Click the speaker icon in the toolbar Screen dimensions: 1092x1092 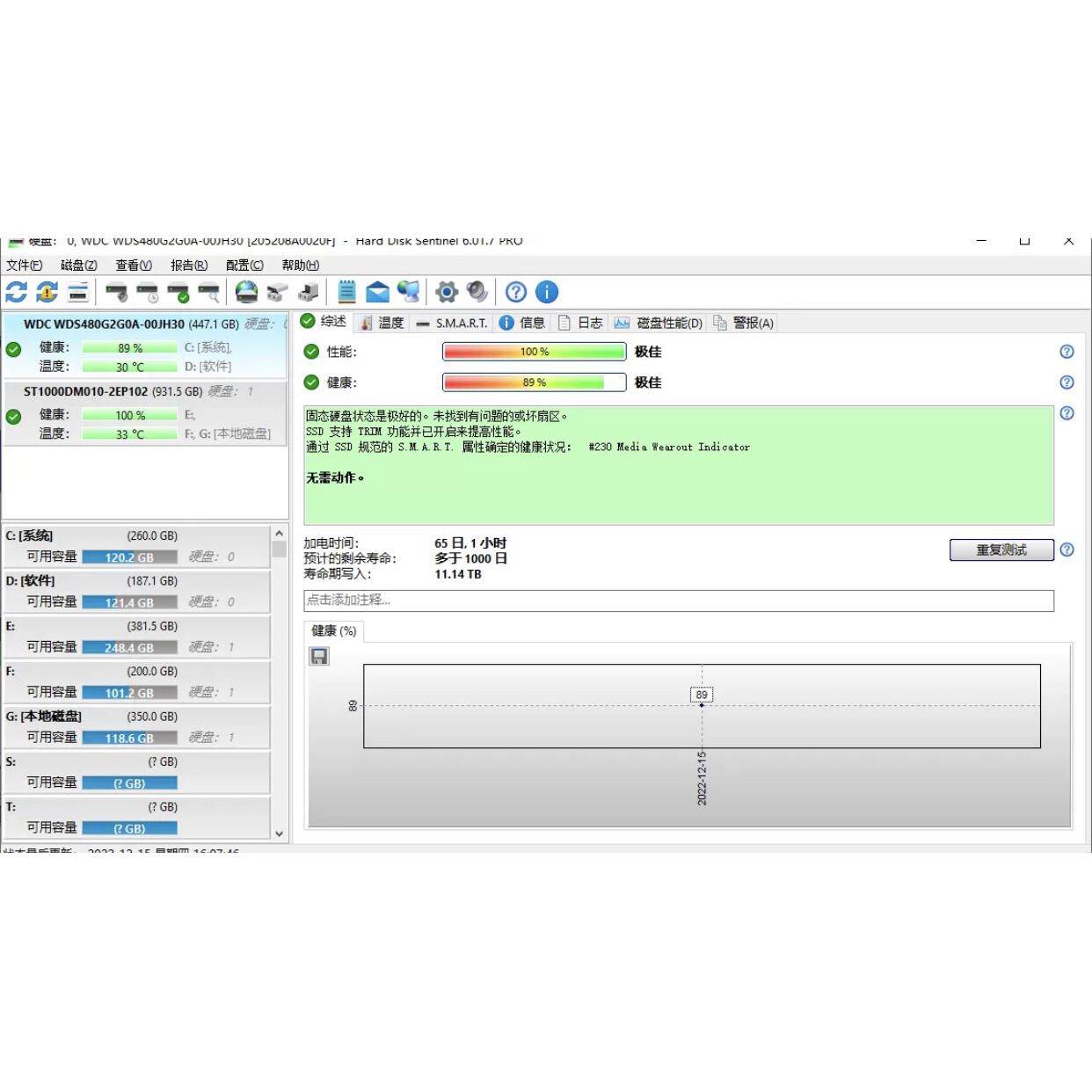[x=477, y=292]
